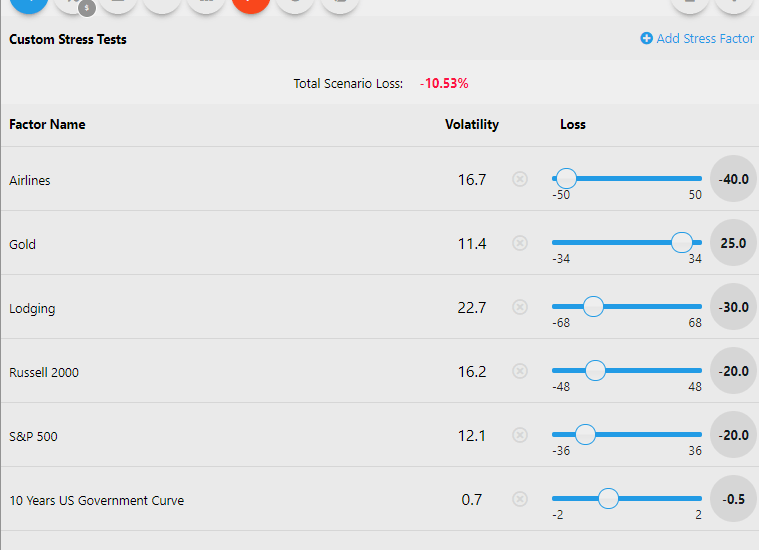This screenshot has height=550, width=759.
Task: Remove the Airlines stress factor
Action: point(520,179)
